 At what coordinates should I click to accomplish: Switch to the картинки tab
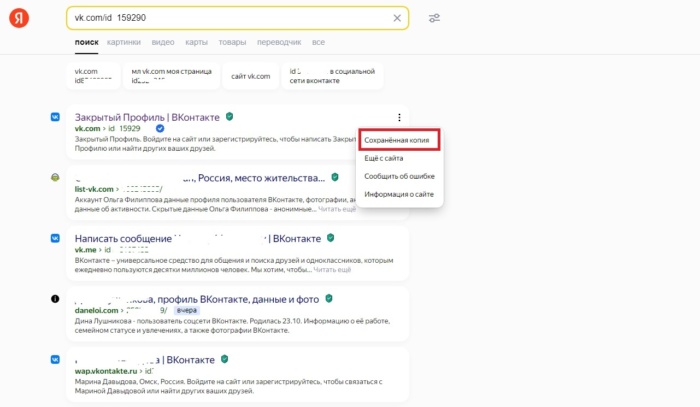click(124, 43)
